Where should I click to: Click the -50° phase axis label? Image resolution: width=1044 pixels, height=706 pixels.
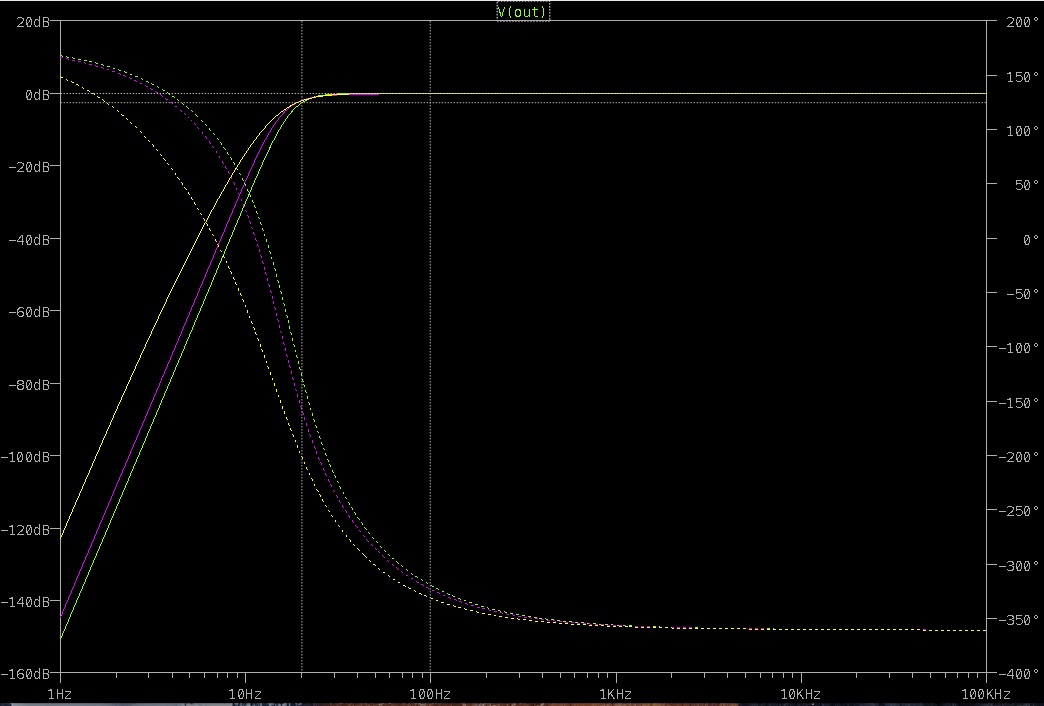click(1022, 294)
